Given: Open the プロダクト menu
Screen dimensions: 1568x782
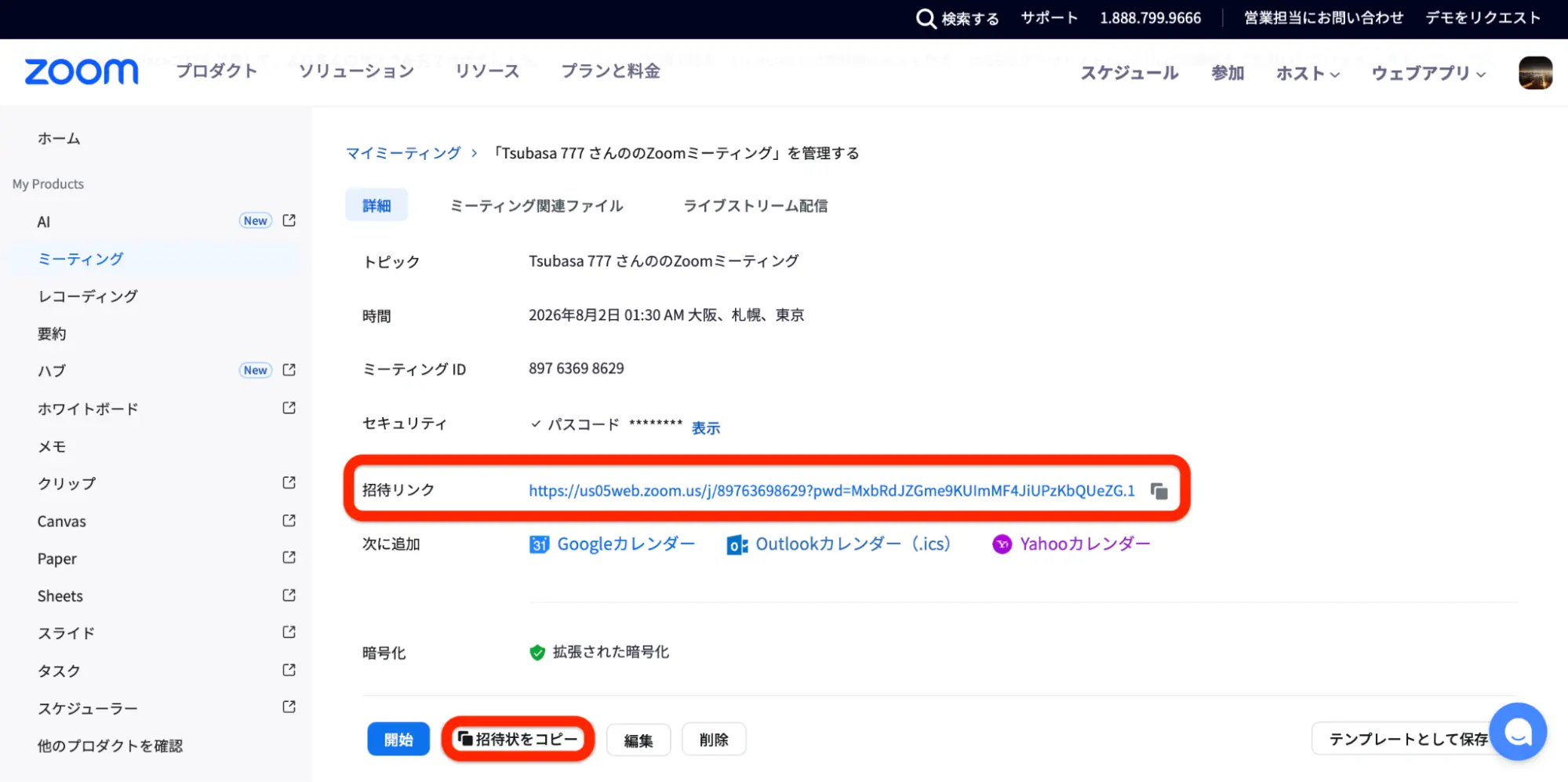Looking at the screenshot, I should pos(216,71).
